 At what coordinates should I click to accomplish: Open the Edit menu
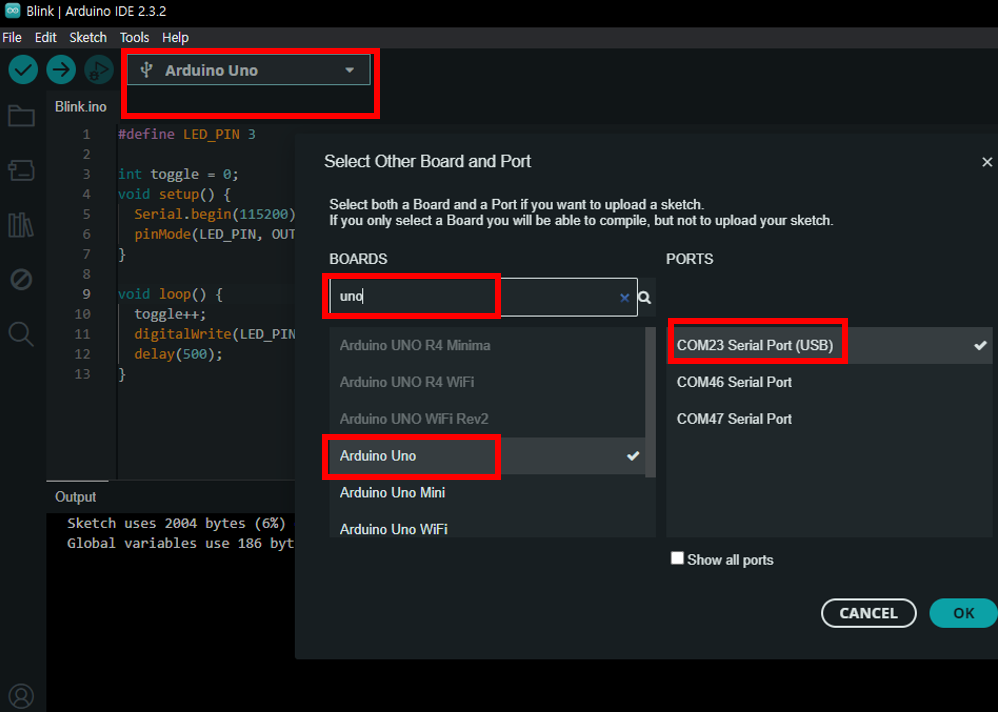tap(46, 38)
